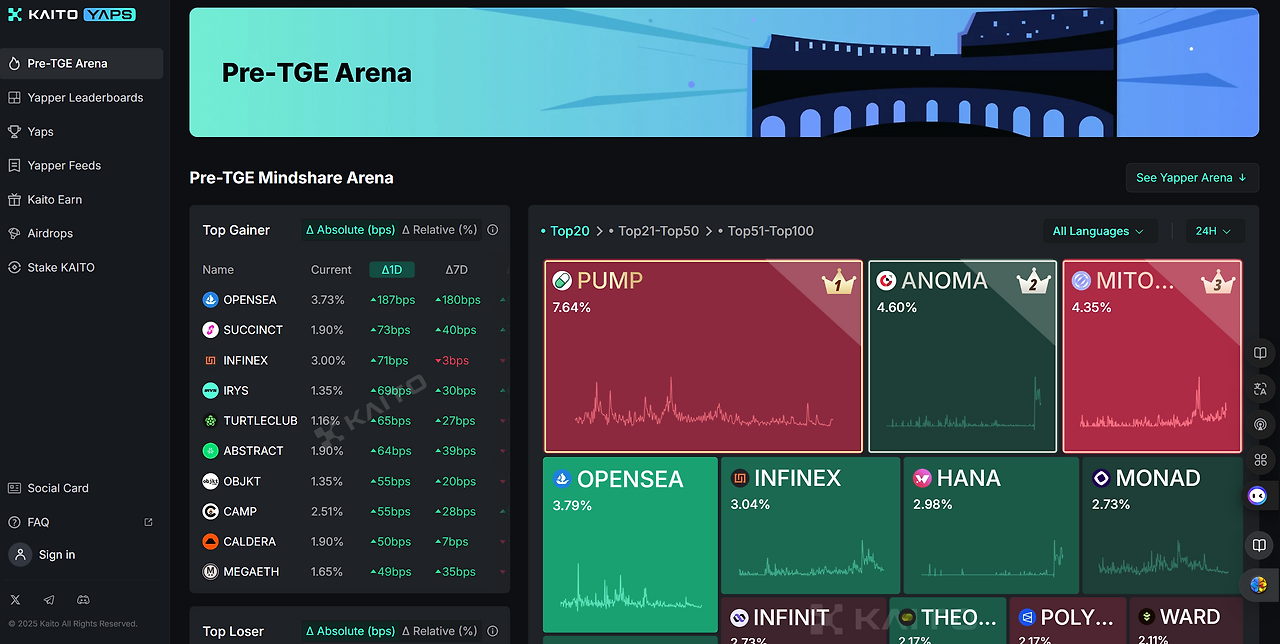Open the Discord icon in sidebar footer

pos(84,600)
